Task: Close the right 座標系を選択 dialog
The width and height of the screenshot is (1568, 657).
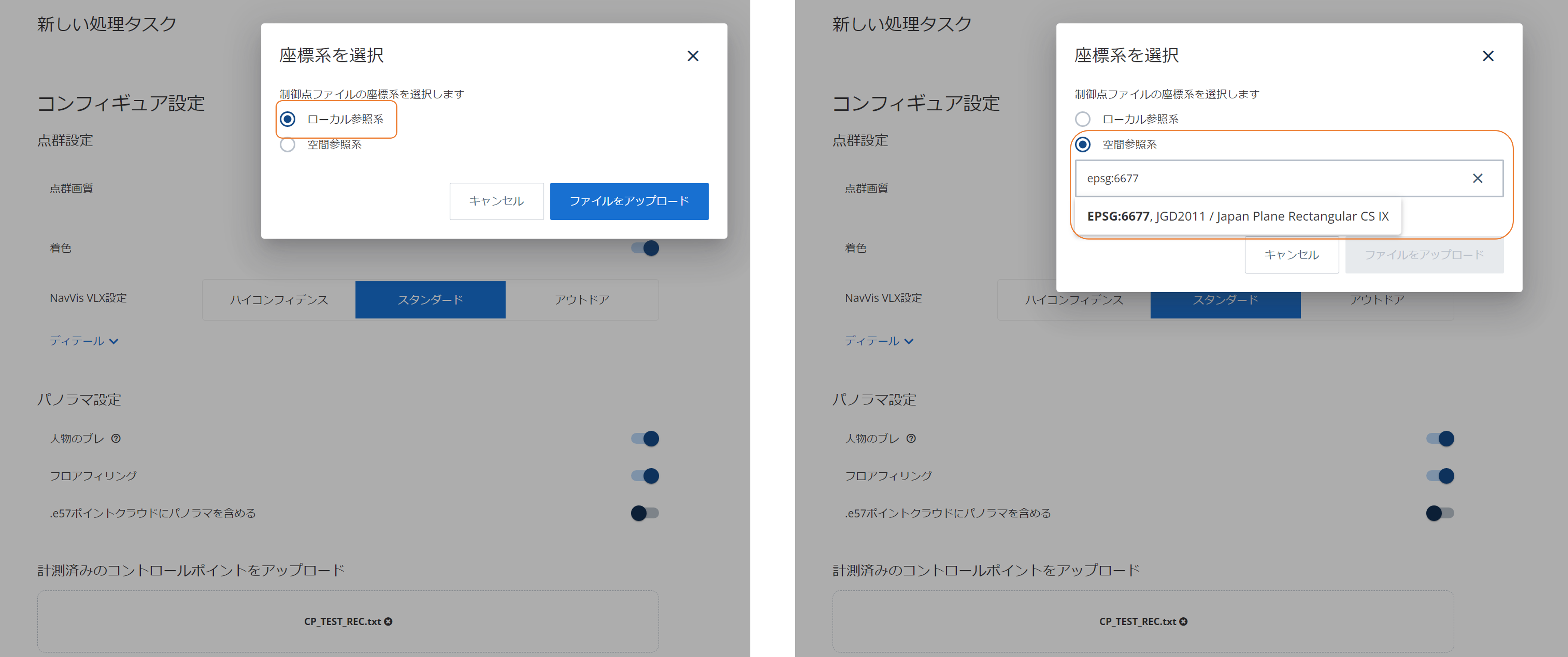Action: pyautogui.click(x=1488, y=56)
